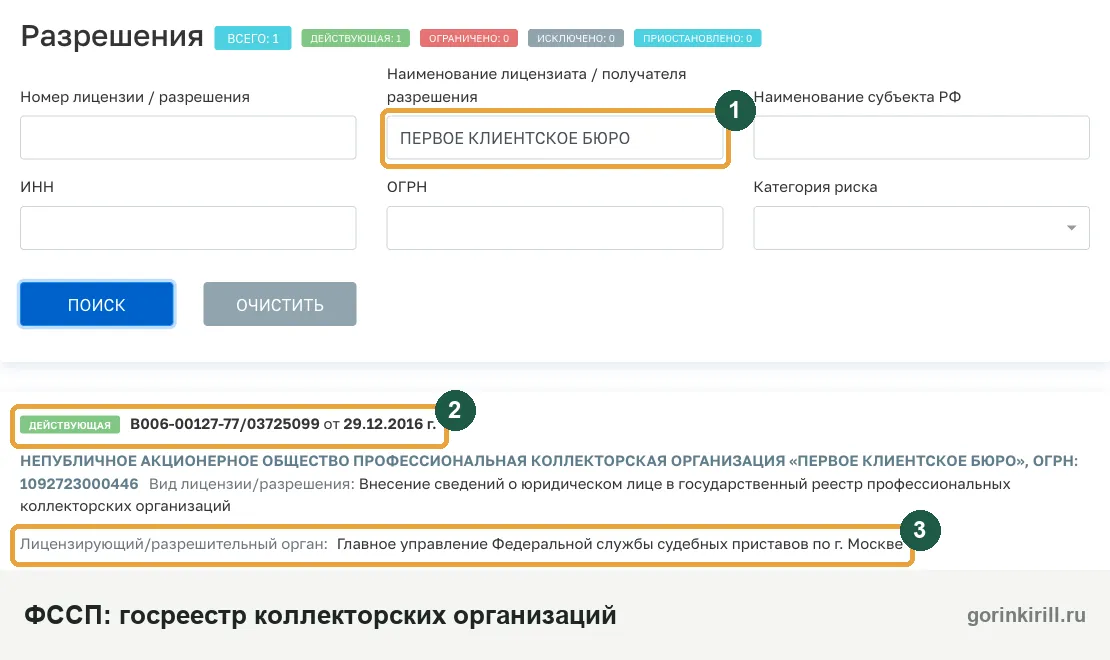This screenshot has height=660, width=1110.
Task: Click the ПОИСК search button
Action: [96, 305]
